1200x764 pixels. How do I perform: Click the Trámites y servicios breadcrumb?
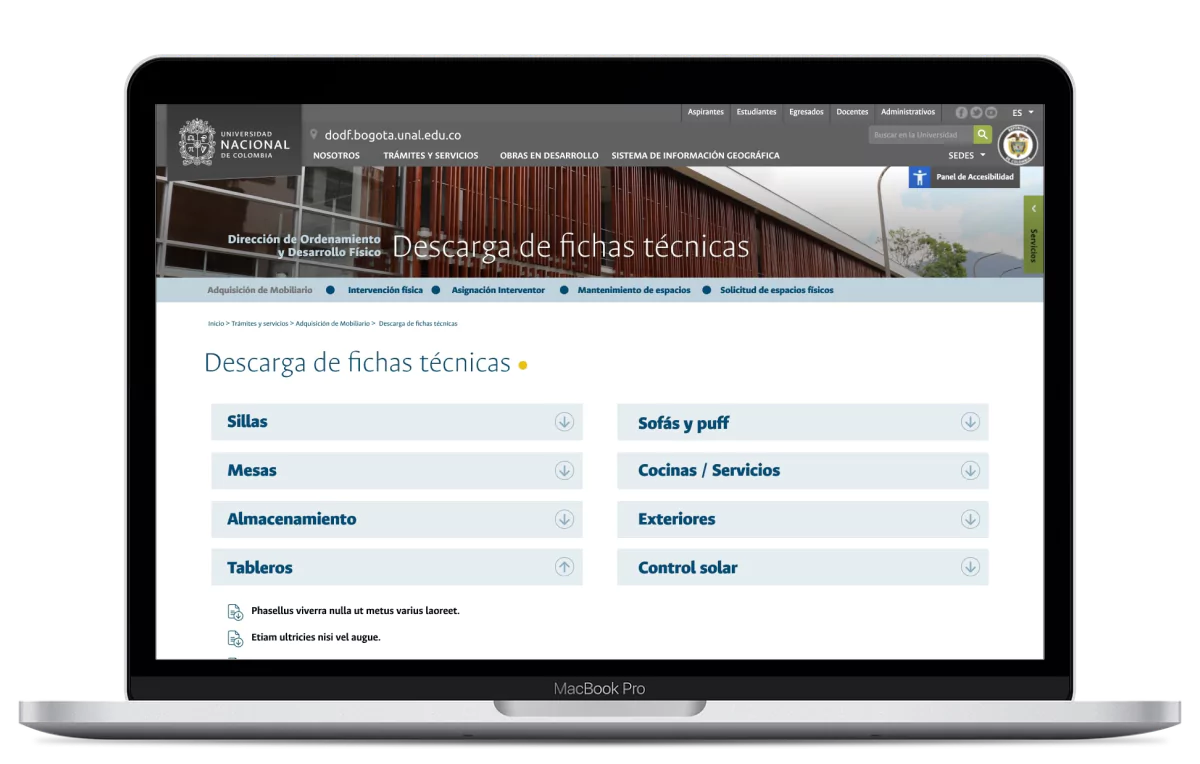260,324
